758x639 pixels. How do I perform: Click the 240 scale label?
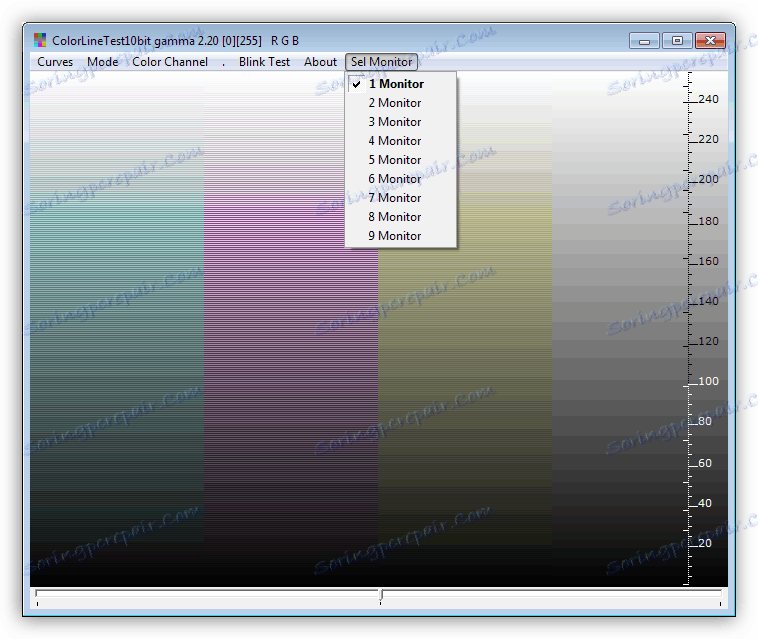pos(708,99)
